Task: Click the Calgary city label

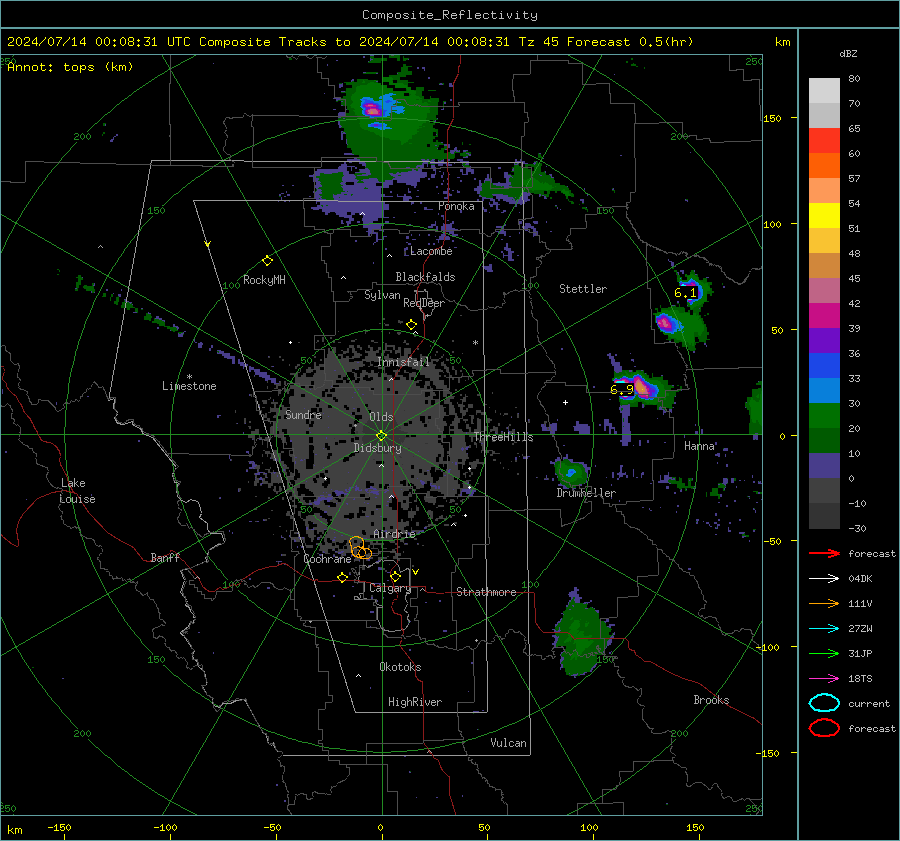Action: coord(390,588)
